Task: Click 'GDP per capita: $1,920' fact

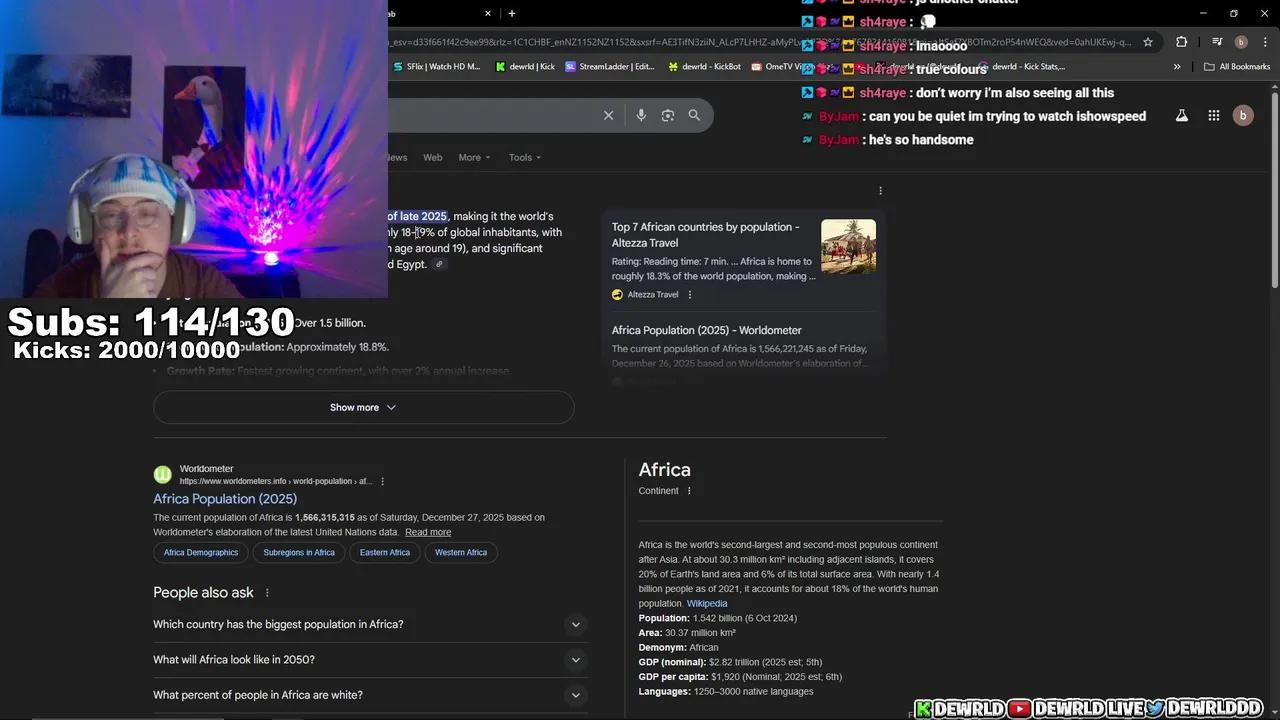Action: click(740, 677)
